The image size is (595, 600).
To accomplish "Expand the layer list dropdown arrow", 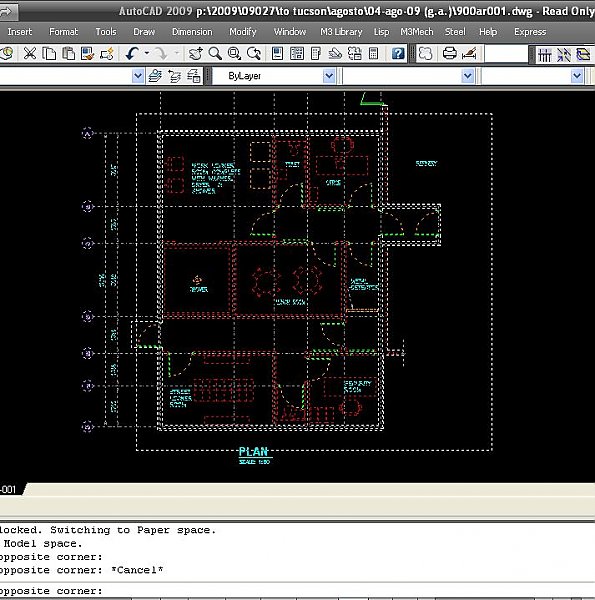I will coord(138,76).
